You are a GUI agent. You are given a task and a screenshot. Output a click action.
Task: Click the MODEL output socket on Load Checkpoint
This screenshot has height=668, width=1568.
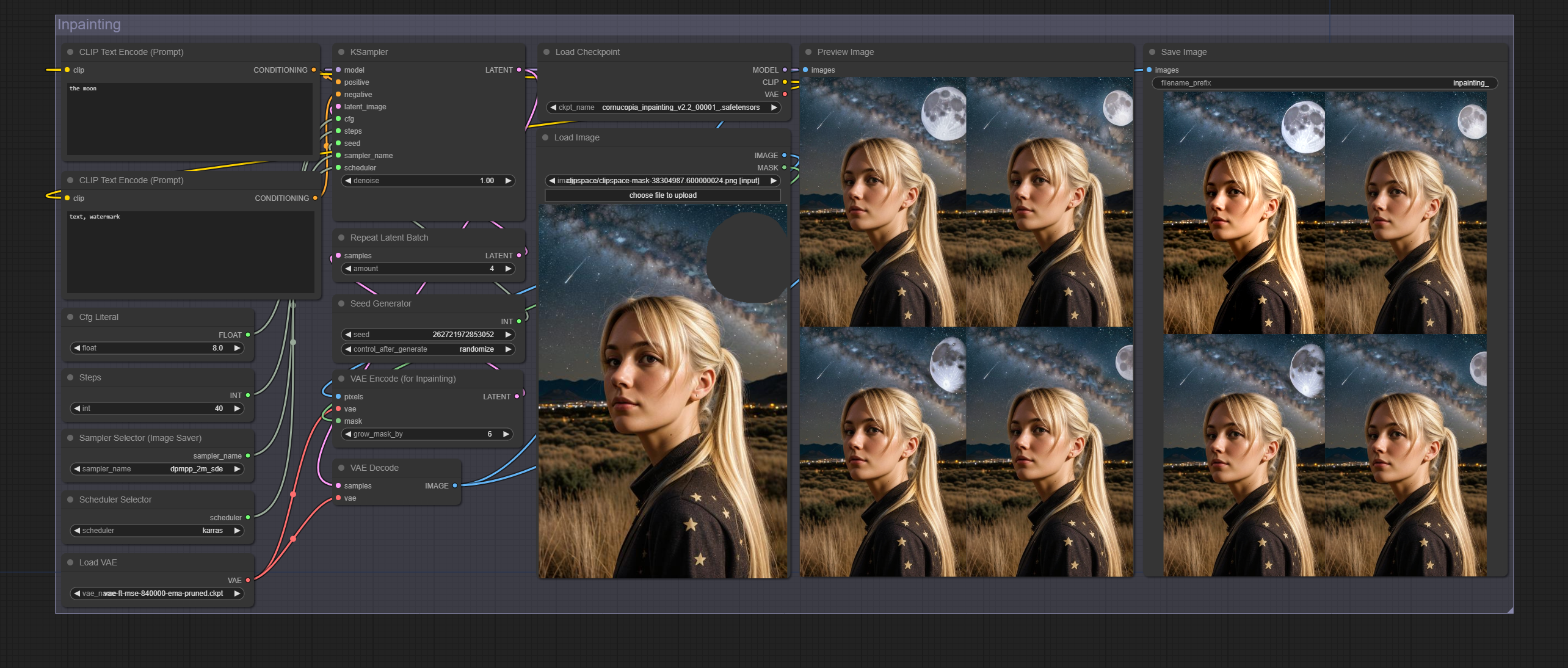(x=785, y=70)
